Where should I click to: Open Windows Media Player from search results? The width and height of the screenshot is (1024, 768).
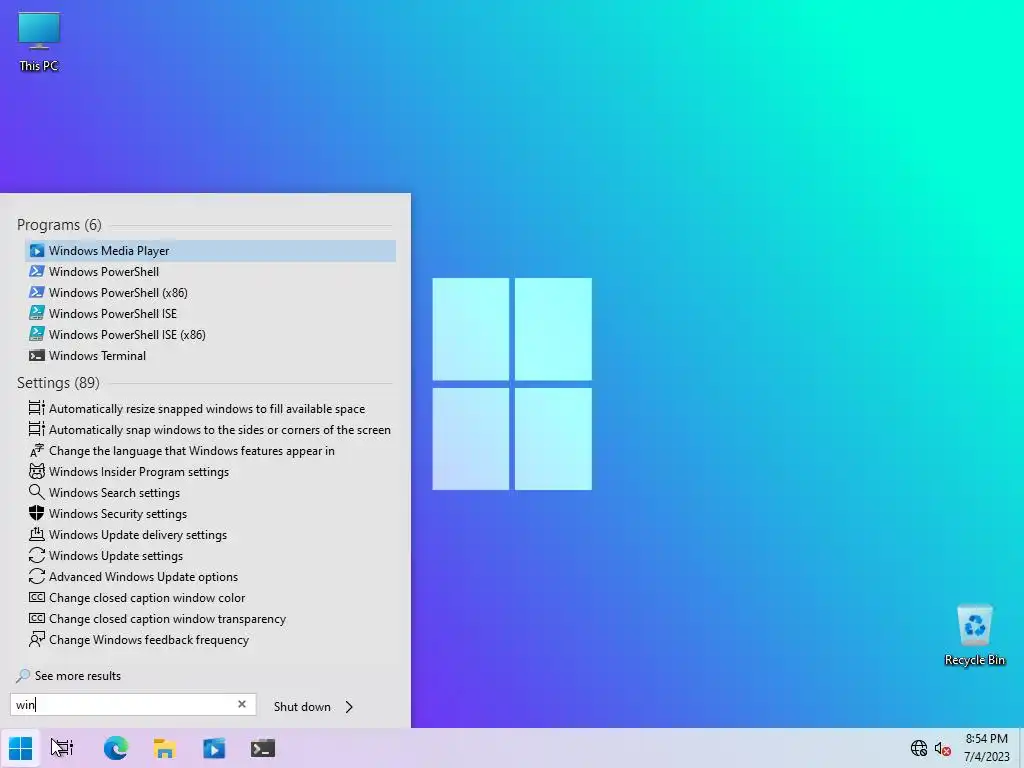(210, 251)
